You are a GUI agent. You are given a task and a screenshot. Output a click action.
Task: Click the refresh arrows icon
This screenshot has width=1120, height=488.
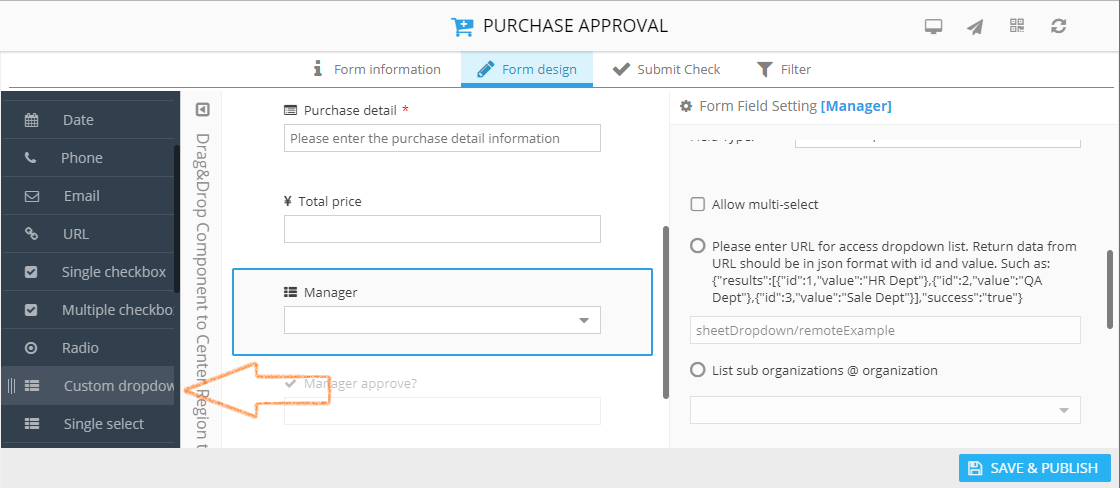coord(1059,27)
